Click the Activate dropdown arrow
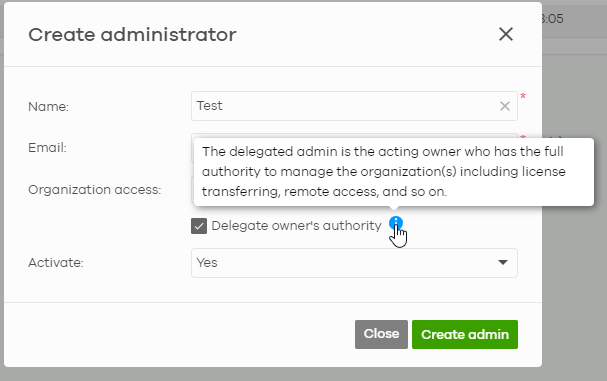607x381 pixels. click(x=502, y=263)
